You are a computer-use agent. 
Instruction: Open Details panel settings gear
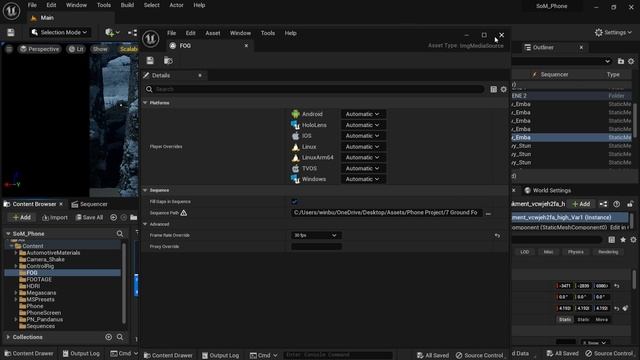[x=504, y=89]
